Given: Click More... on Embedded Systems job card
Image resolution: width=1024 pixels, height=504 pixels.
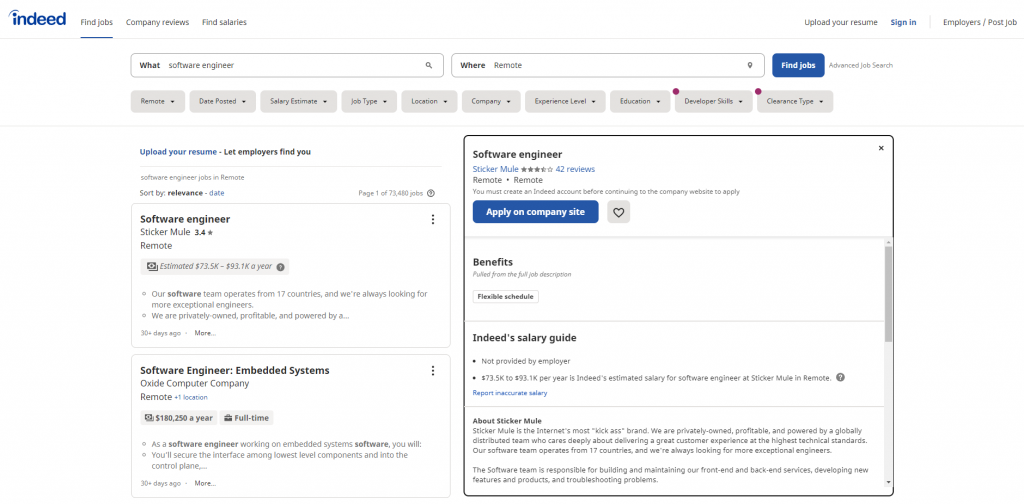Looking at the screenshot, I should (205, 484).
